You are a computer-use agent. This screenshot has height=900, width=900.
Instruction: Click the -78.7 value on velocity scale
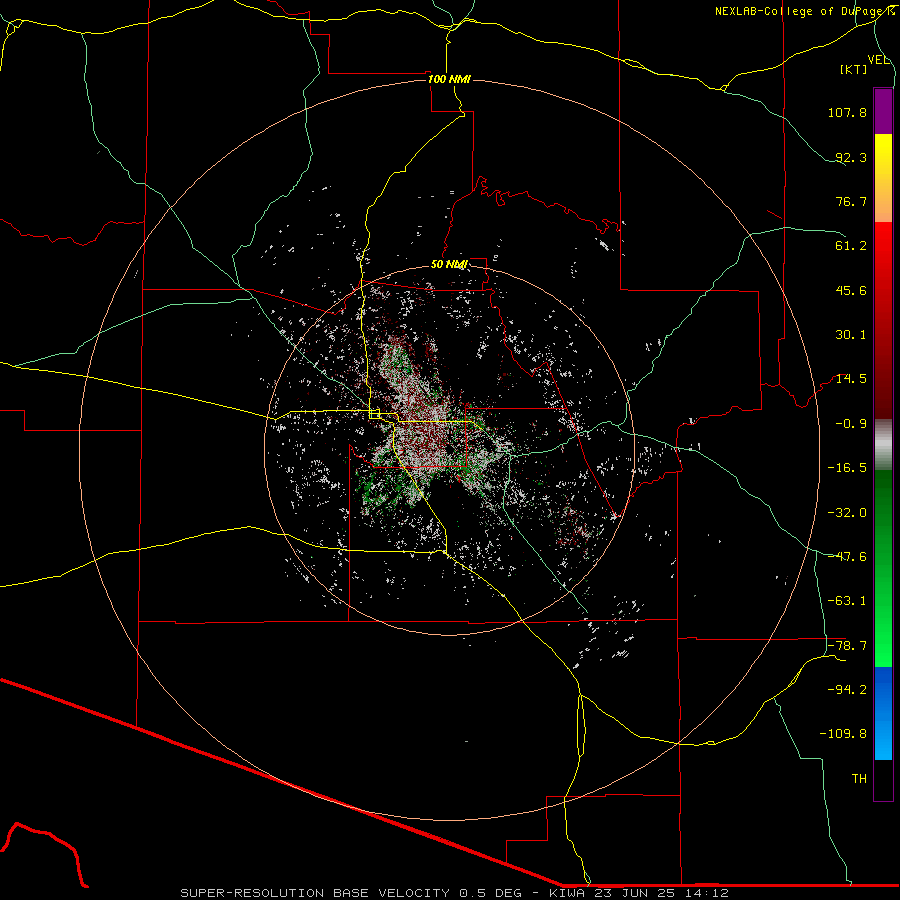click(847, 646)
